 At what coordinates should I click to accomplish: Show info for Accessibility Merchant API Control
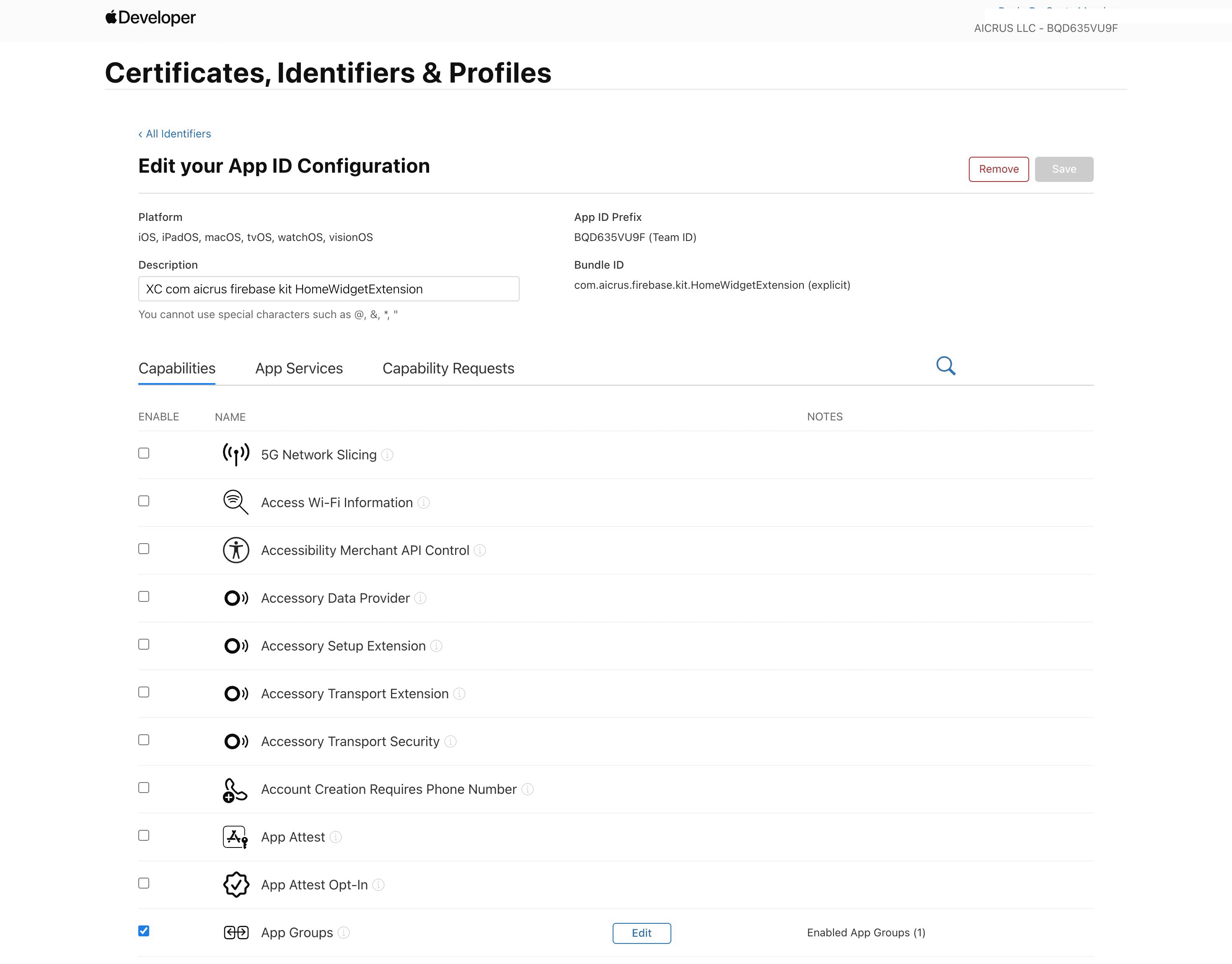point(480,550)
